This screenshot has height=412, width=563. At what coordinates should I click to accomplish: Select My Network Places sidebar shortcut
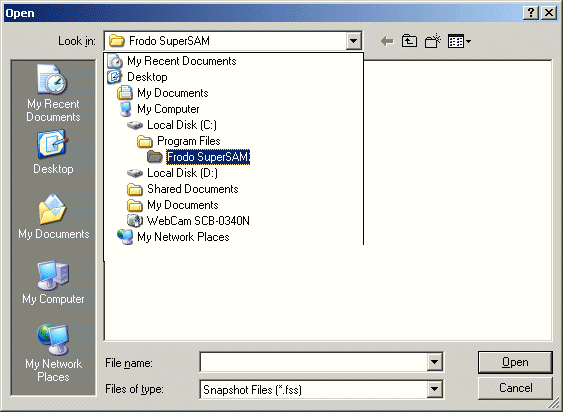click(53, 353)
